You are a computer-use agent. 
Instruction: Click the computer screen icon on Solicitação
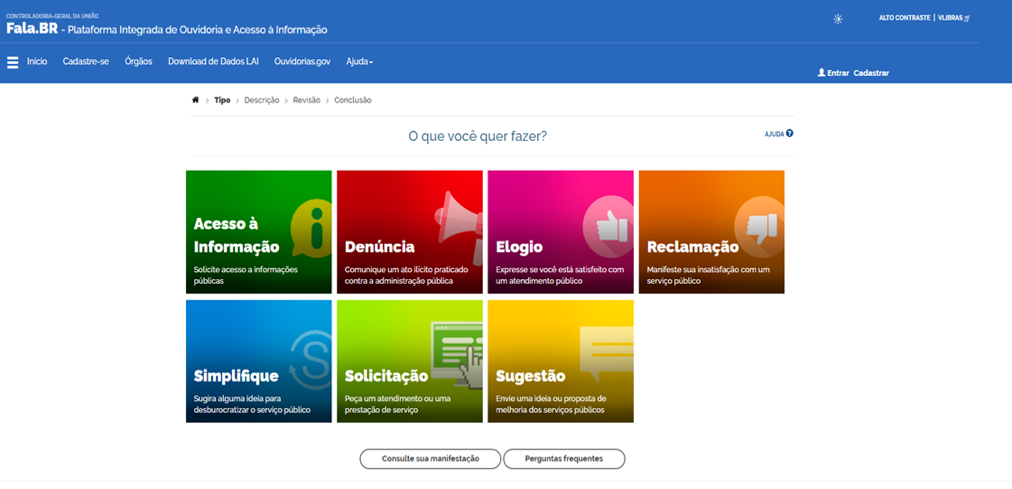click(x=457, y=355)
